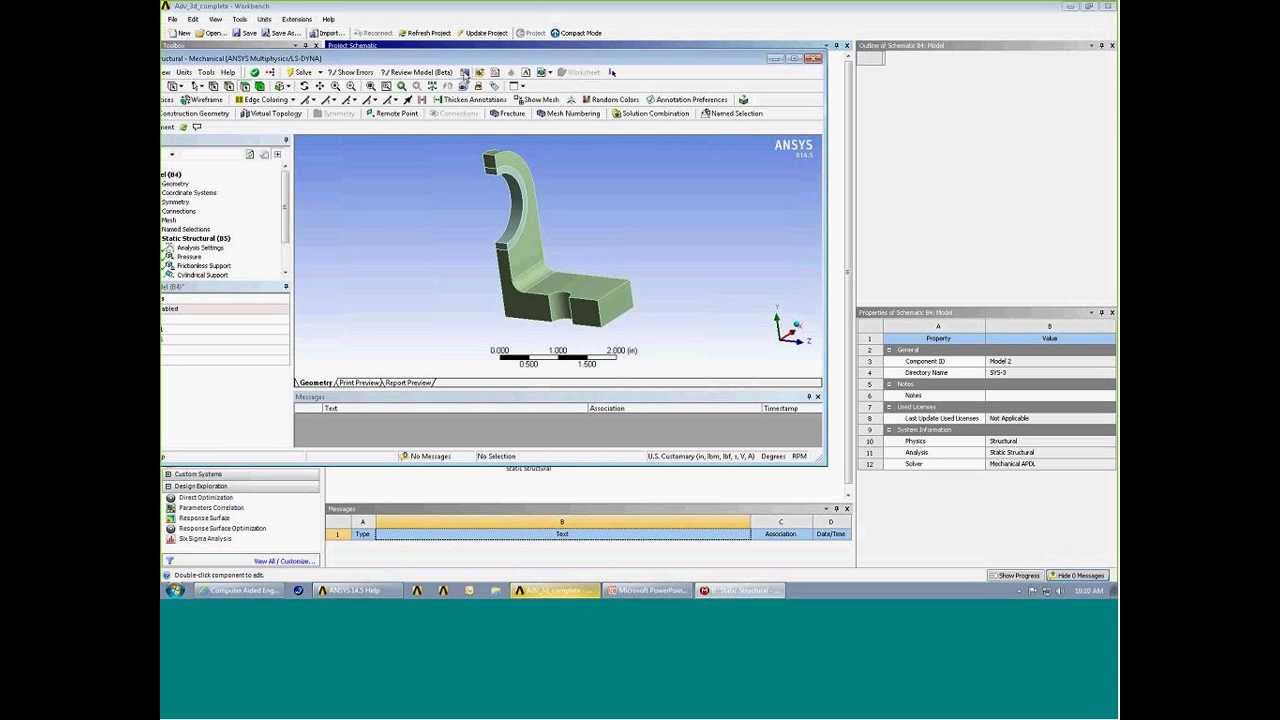1280x720 pixels.
Task: Click the Pan view icon
Action: tap(320, 86)
